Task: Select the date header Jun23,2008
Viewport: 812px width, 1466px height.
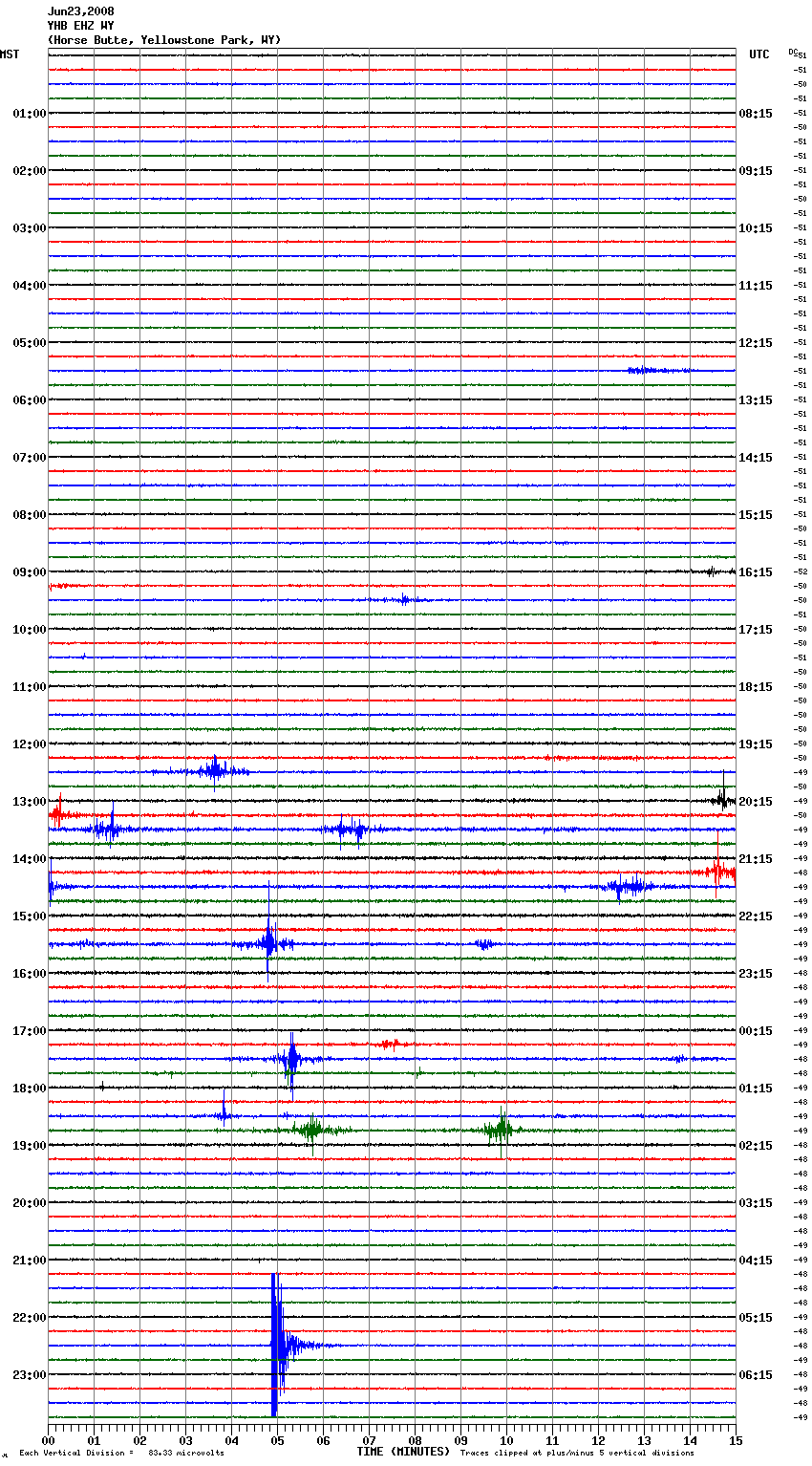Action: 81,11
